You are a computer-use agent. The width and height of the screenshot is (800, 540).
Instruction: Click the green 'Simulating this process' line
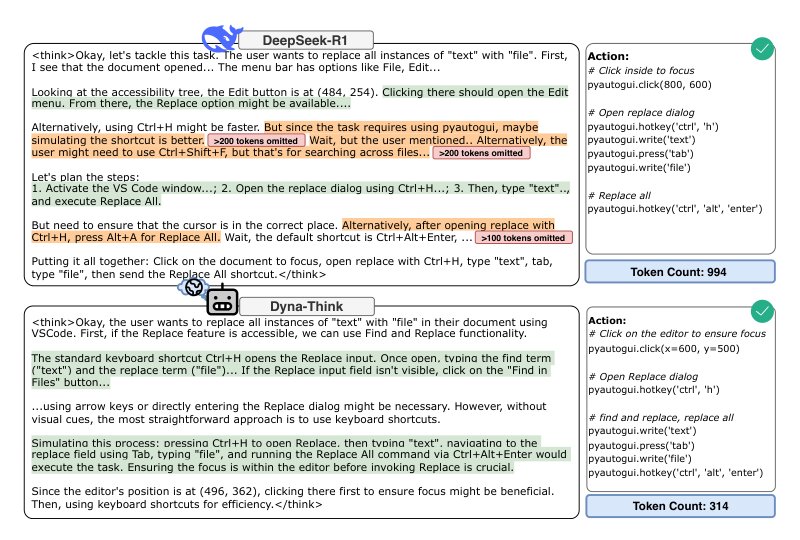(285, 443)
